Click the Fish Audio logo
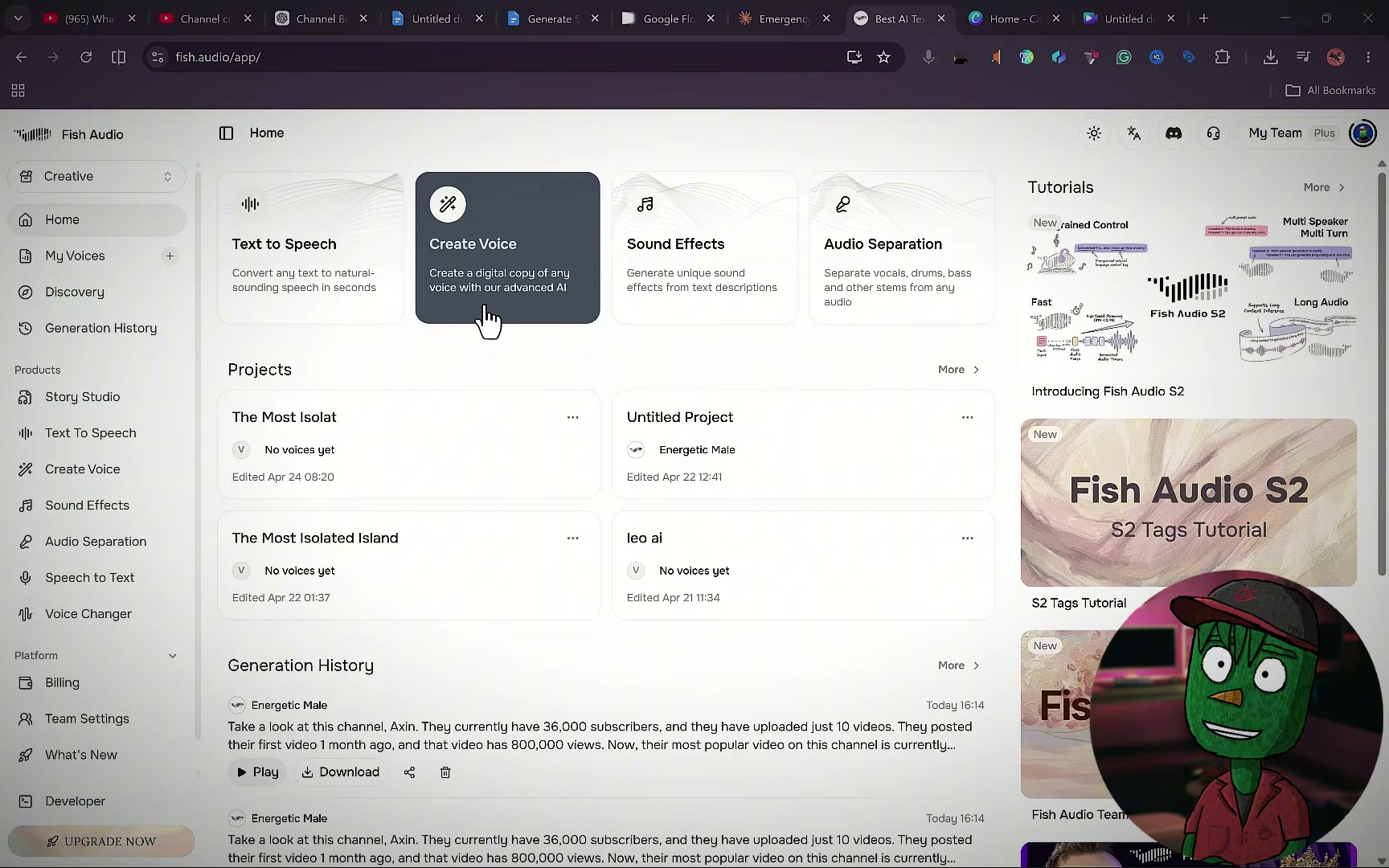 [69, 134]
